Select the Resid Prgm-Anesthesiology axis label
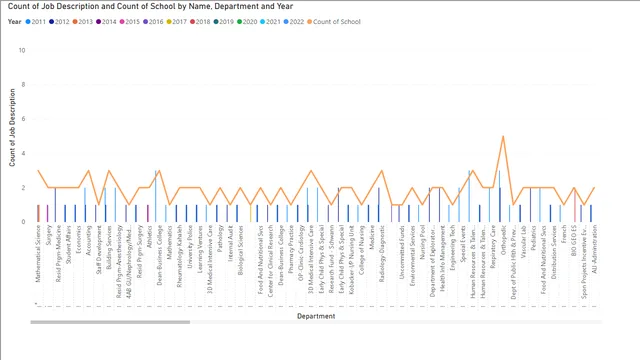640x360 pixels. pos(119,261)
